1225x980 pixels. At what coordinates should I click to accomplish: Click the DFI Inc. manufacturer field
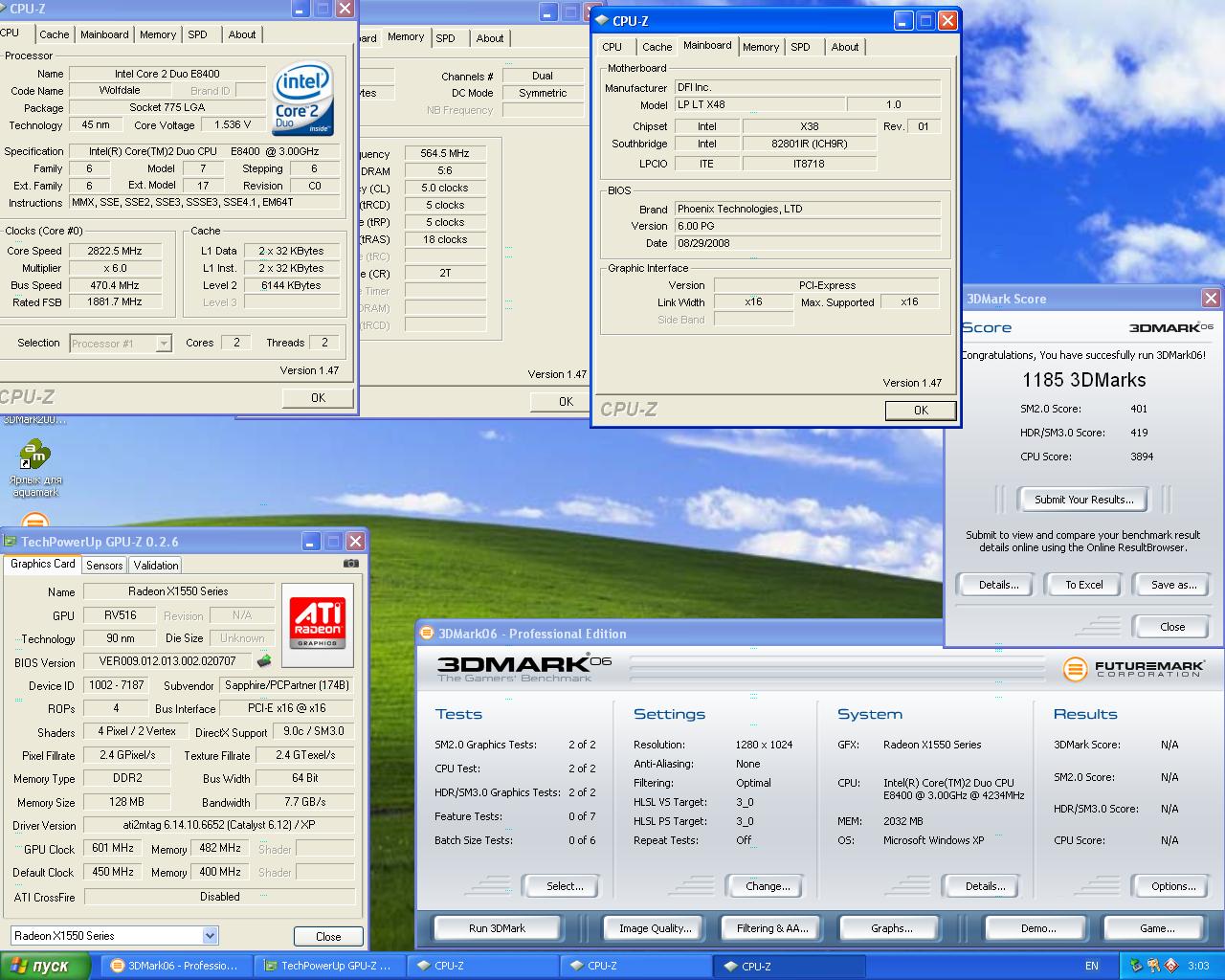[x=807, y=87]
